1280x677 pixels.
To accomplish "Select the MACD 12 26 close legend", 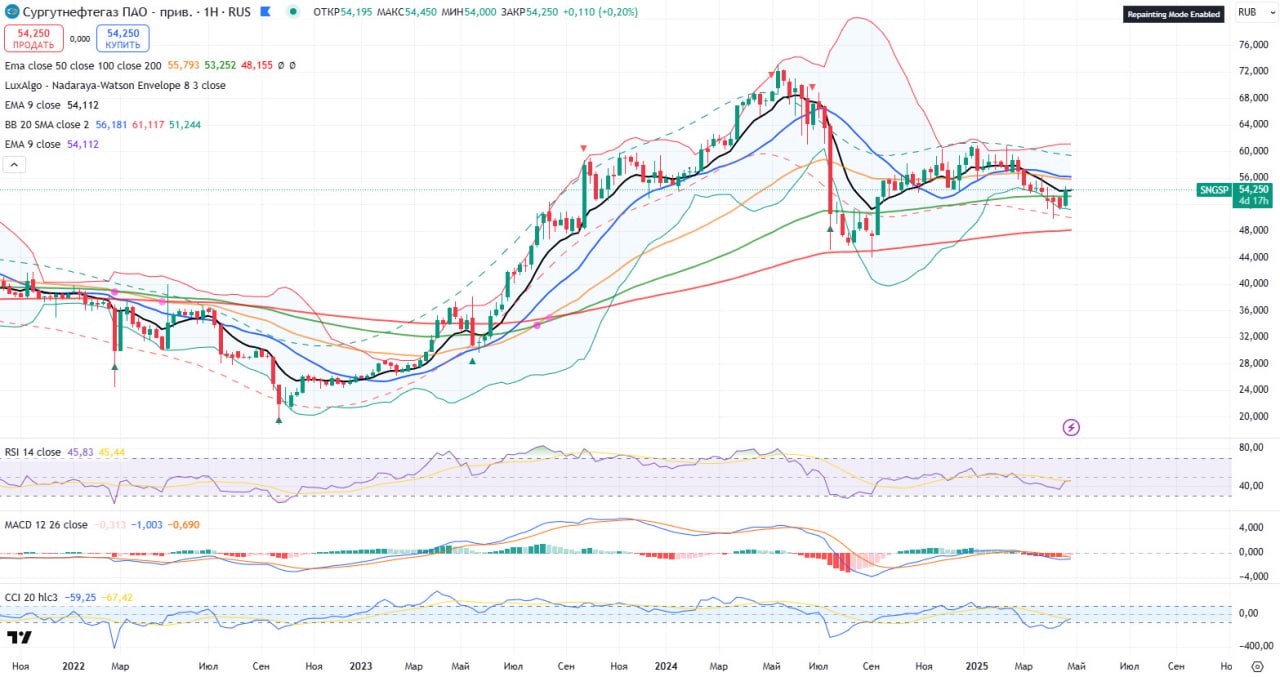I will click(x=46, y=525).
